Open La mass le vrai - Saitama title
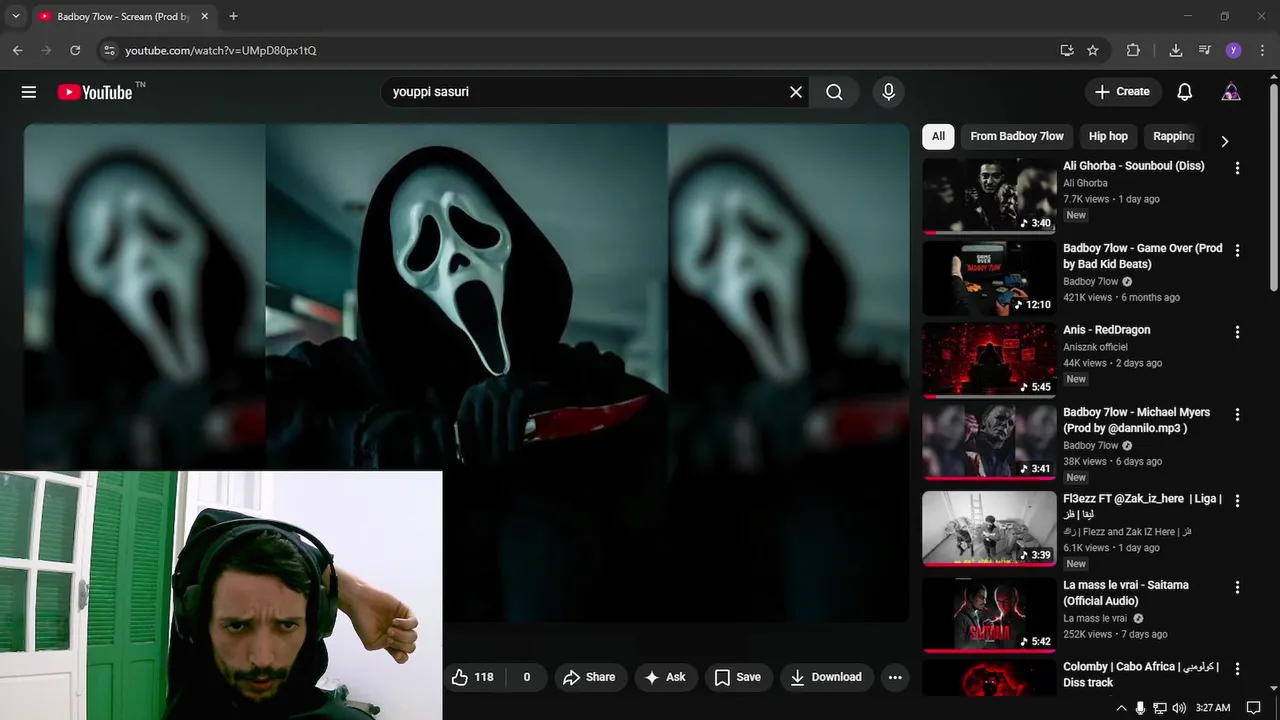 (1126, 593)
